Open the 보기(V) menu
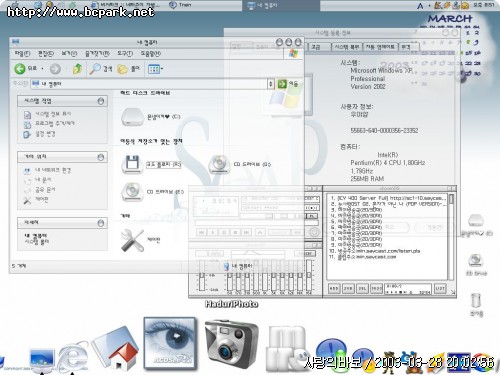500x375 pixels. tap(69, 53)
